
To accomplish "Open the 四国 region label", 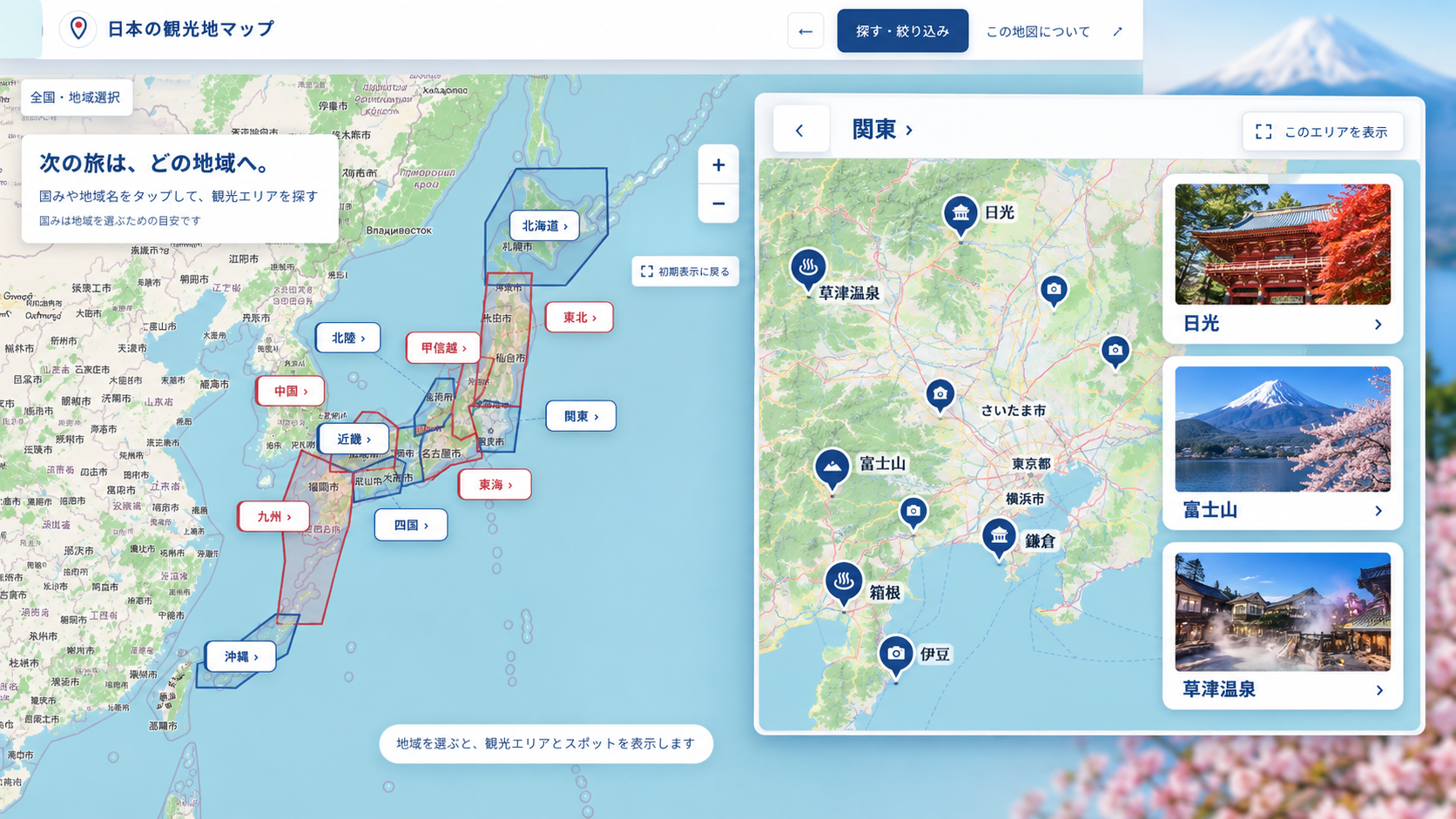I will coord(411,526).
